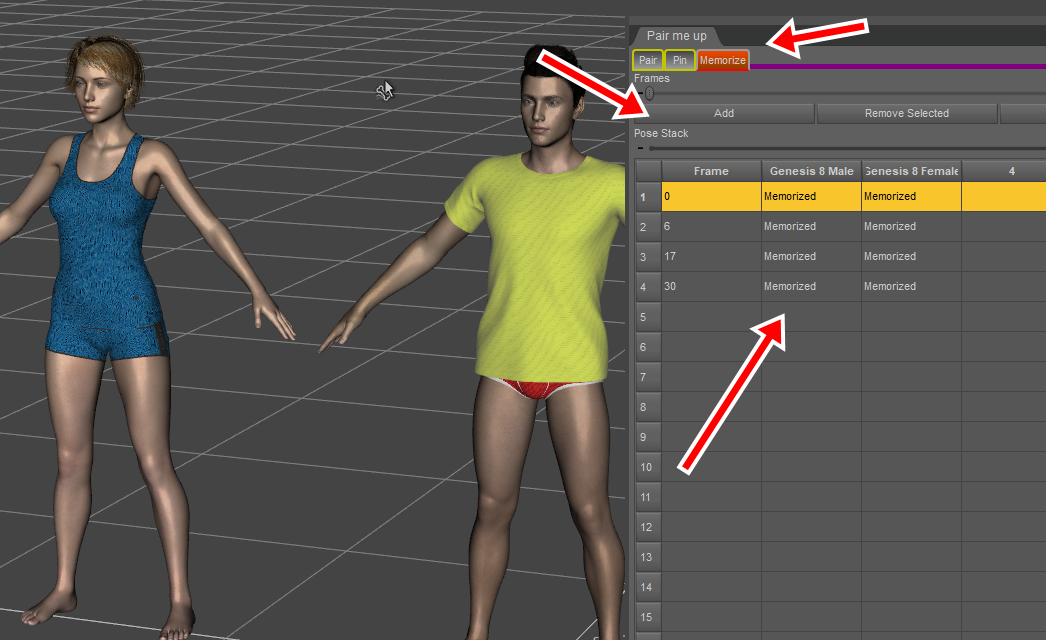Click the Add button
1046x640 pixels.
[724, 113]
